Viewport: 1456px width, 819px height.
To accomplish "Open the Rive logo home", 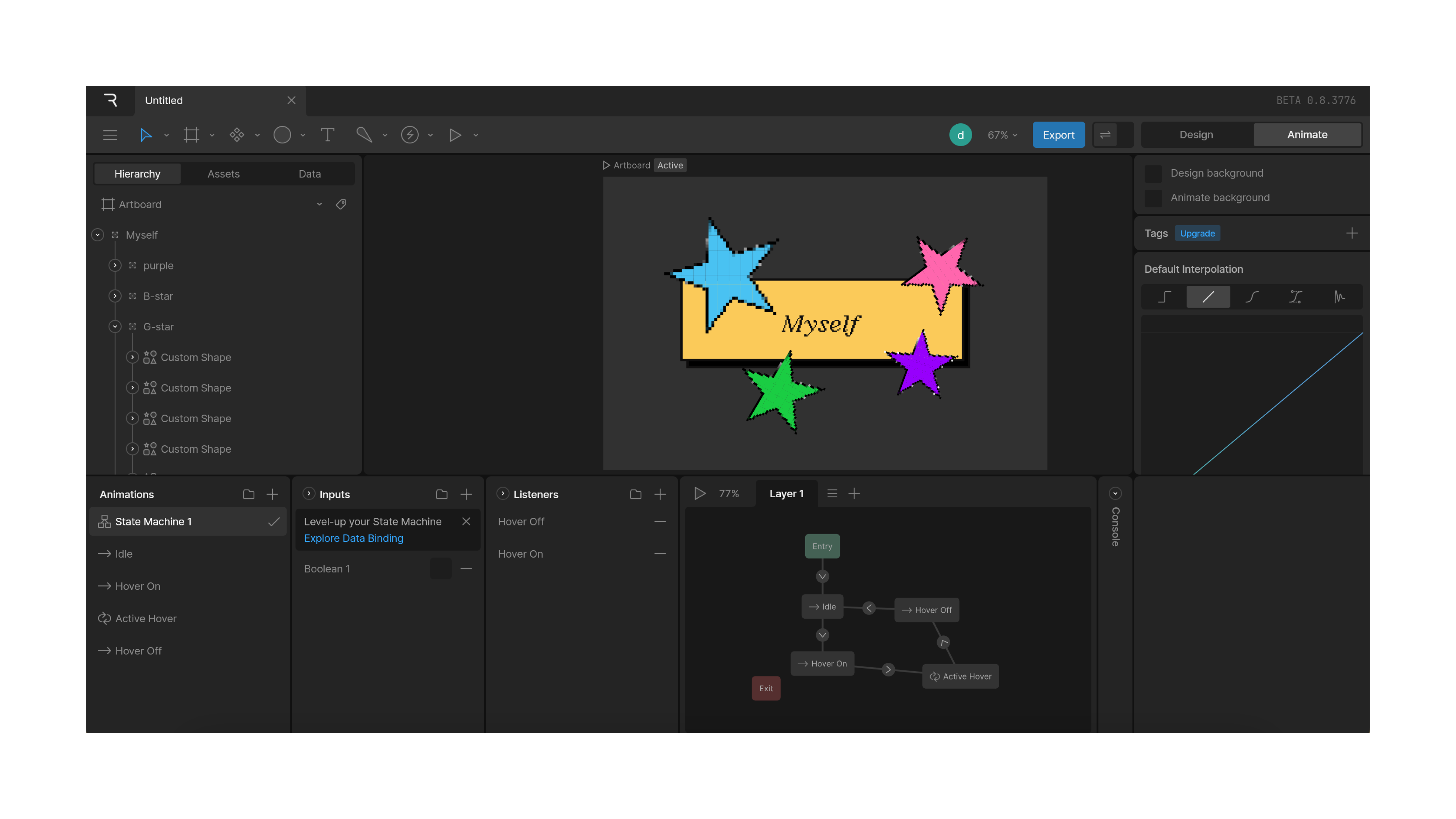I will click(110, 100).
